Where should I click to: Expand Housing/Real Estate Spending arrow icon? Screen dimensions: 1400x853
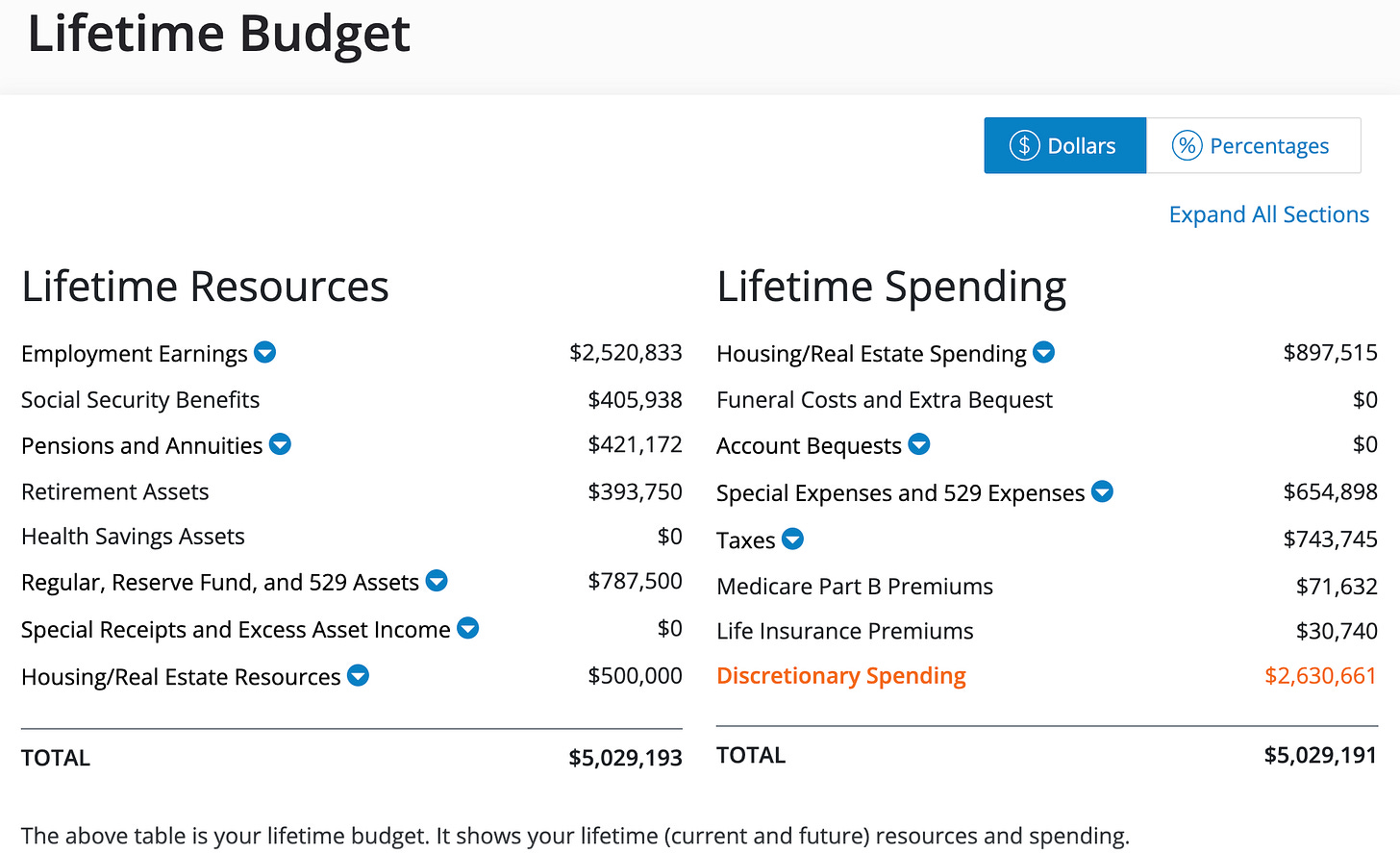(1044, 353)
